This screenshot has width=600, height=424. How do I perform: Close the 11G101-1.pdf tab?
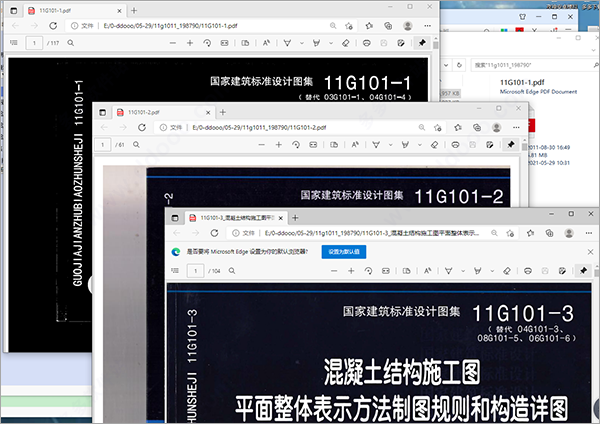coord(119,11)
